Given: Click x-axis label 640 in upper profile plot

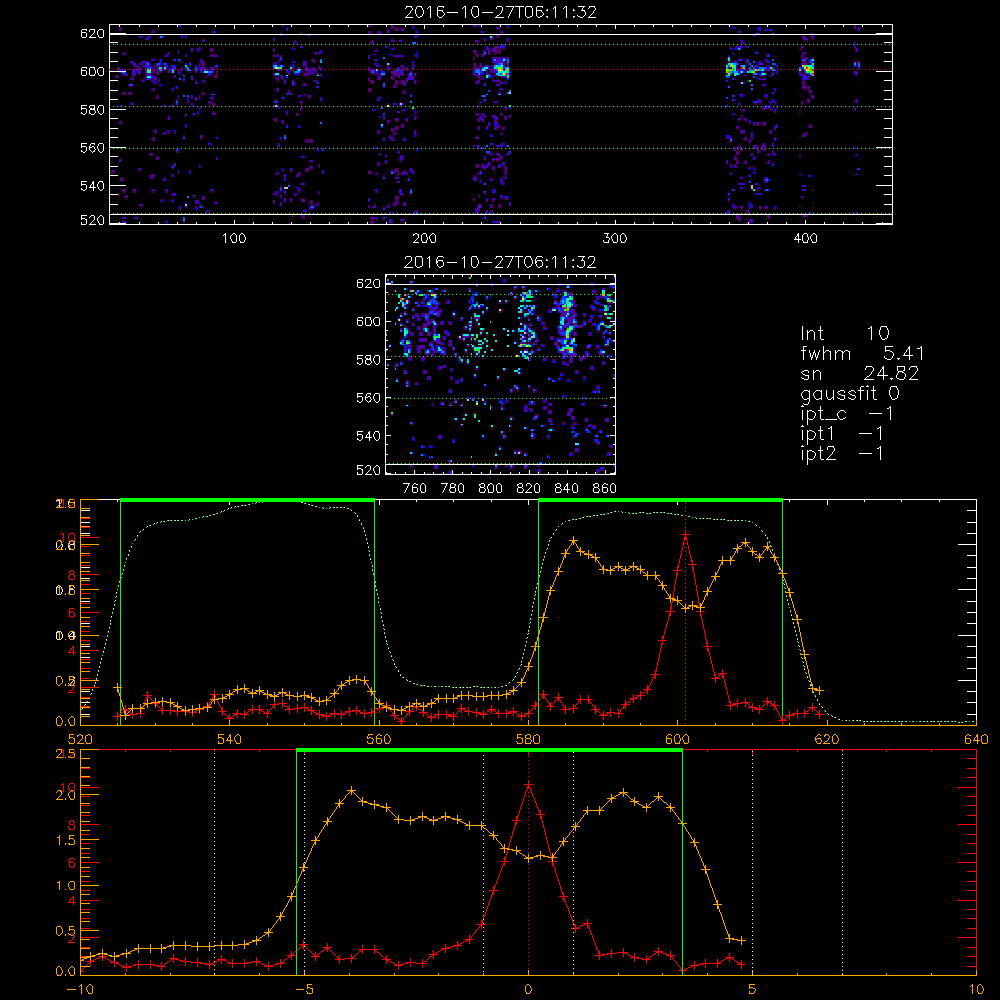Looking at the screenshot, I should [976, 739].
